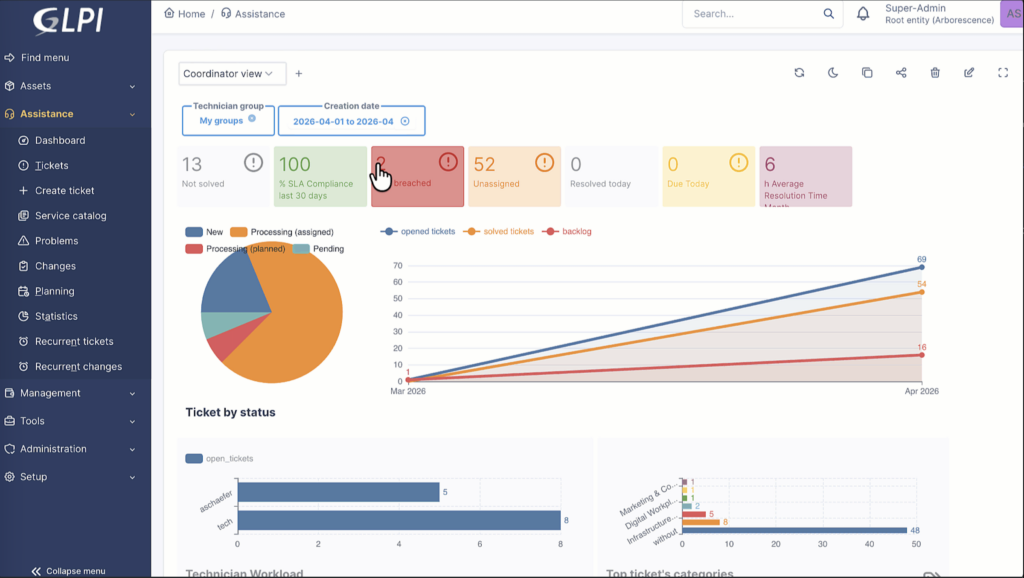The image size is (1024, 578).
Task: Click the Ticket by status title
Action: click(x=231, y=412)
